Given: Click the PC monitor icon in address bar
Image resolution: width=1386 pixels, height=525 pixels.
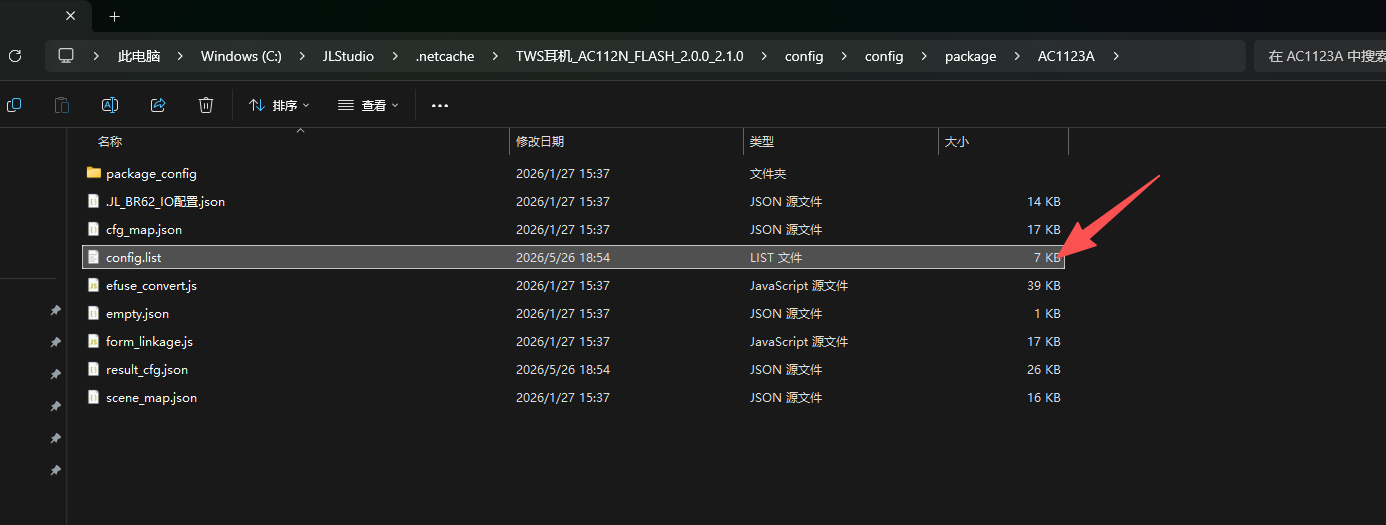Looking at the screenshot, I should [x=67, y=56].
